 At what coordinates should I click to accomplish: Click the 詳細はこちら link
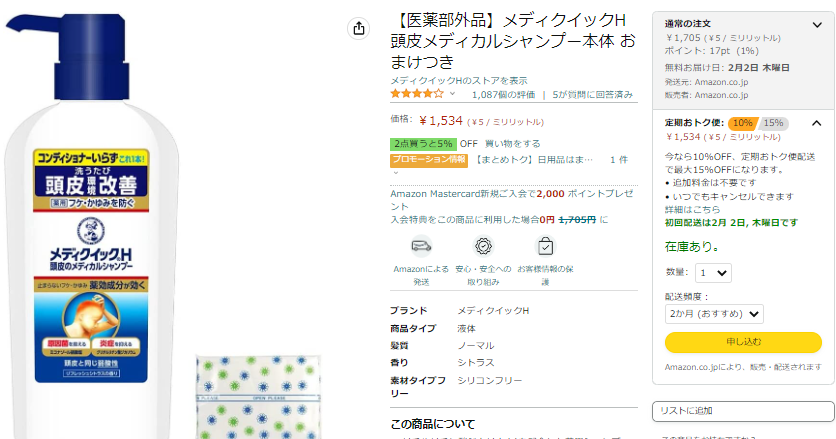tap(692, 209)
